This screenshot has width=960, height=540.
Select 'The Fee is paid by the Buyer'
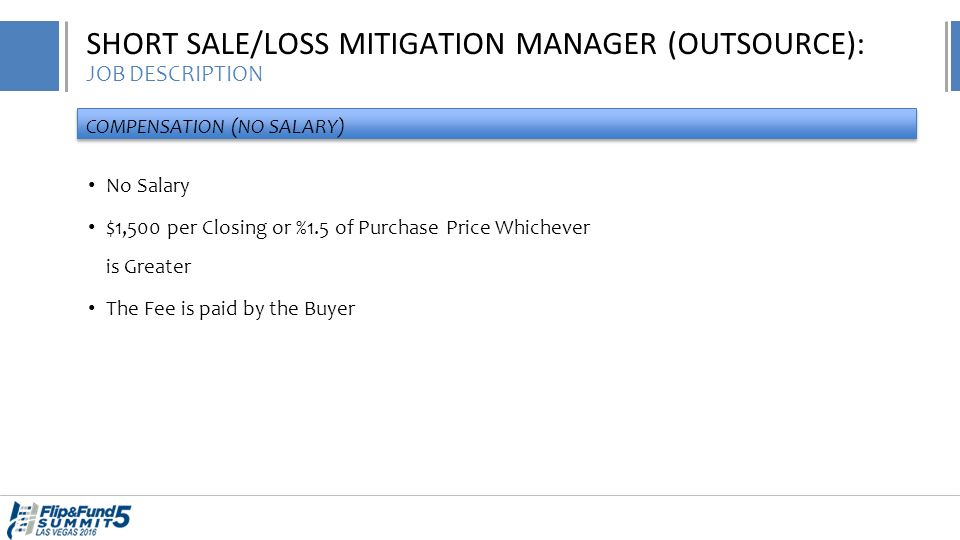click(230, 309)
